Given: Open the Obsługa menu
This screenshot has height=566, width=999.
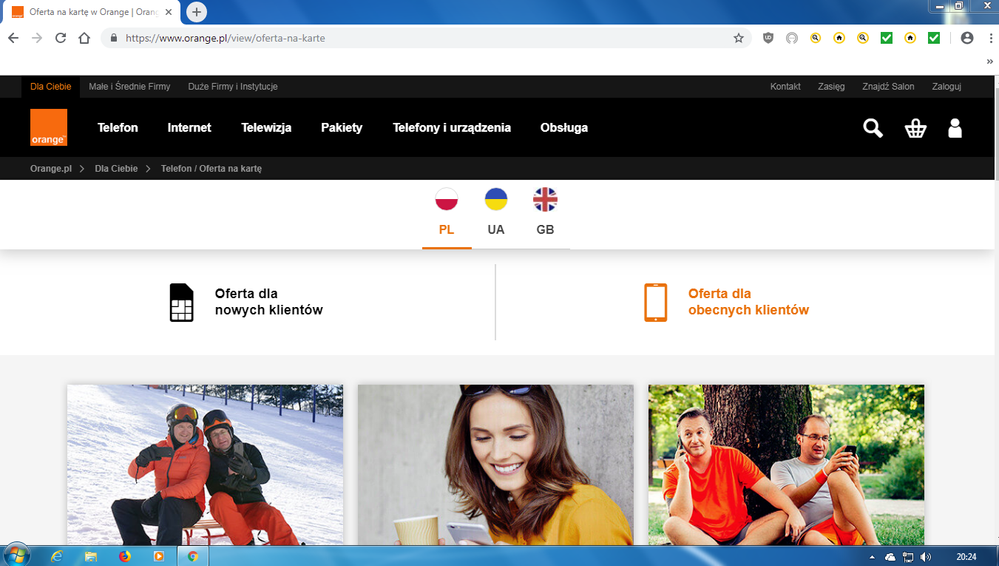Looking at the screenshot, I should [564, 127].
